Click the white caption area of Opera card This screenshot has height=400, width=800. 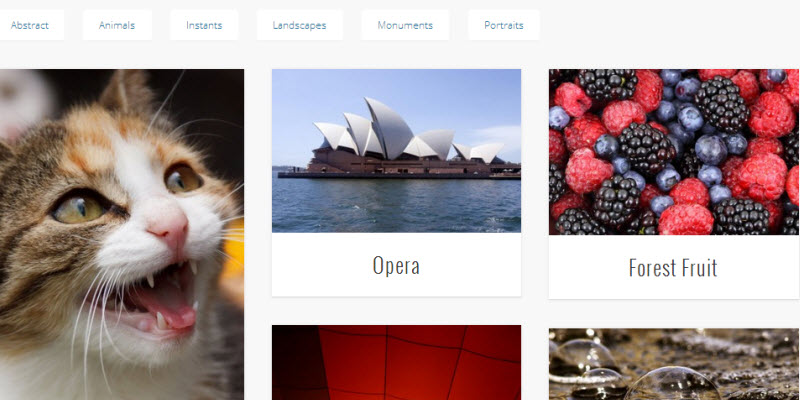click(x=396, y=264)
